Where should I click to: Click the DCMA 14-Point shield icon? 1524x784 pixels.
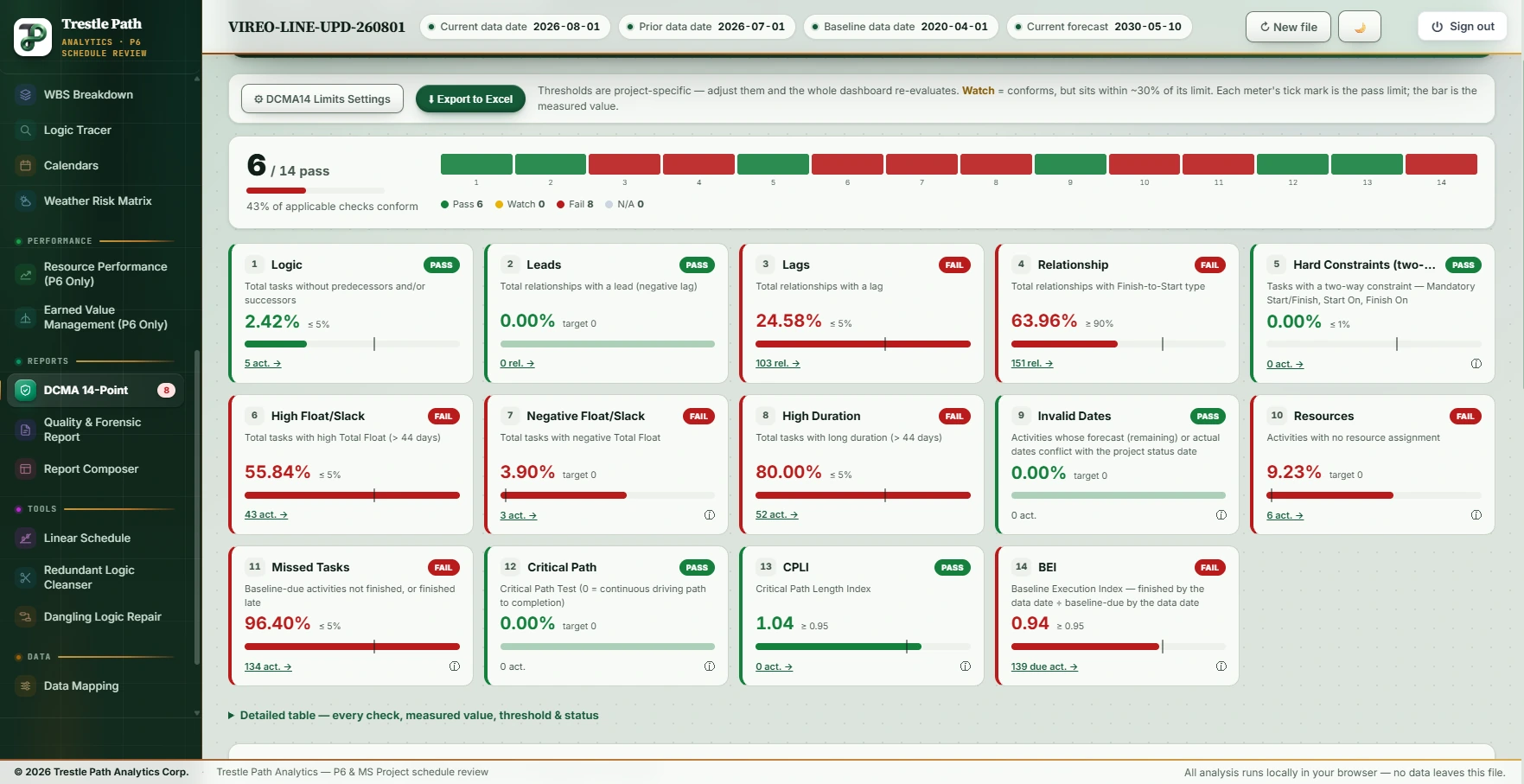point(26,391)
